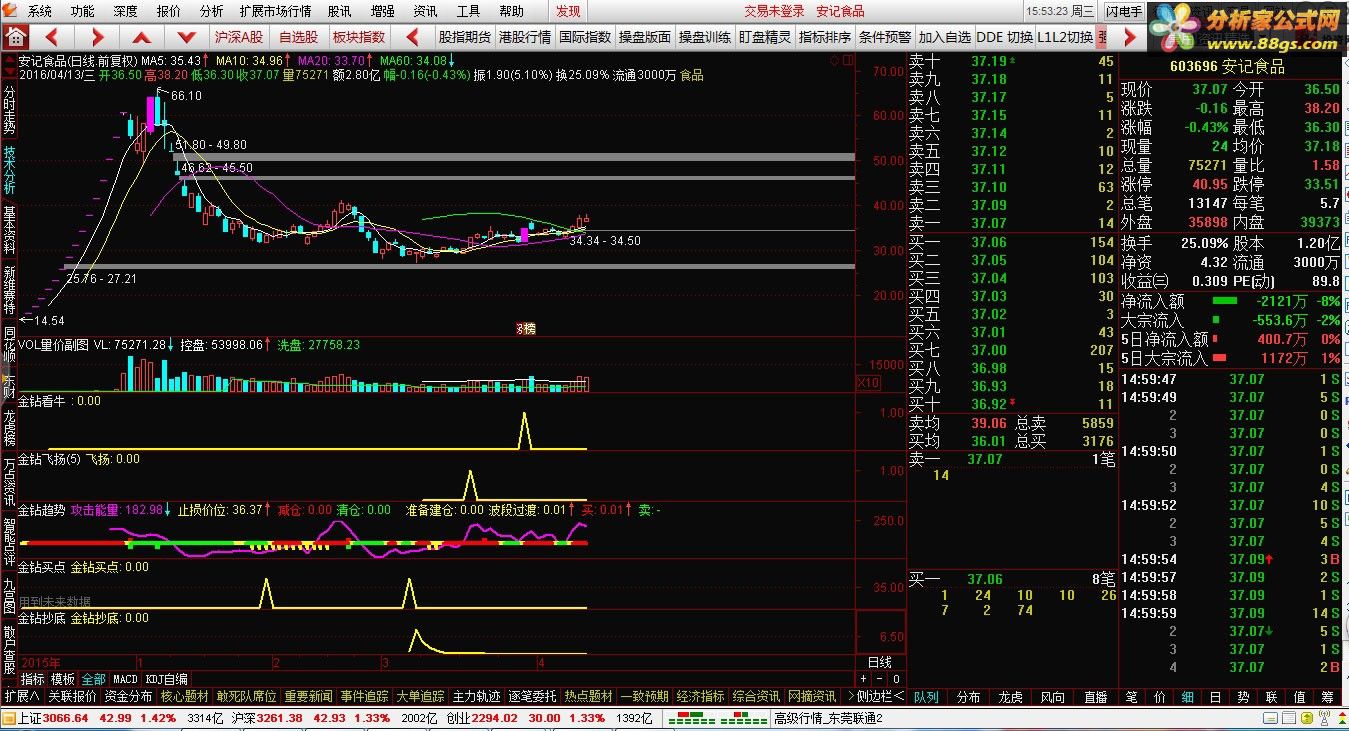The height and width of the screenshot is (731, 1349).
Task: Select the 龙虎 tab in the side panel
Action: click(1011, 697)
